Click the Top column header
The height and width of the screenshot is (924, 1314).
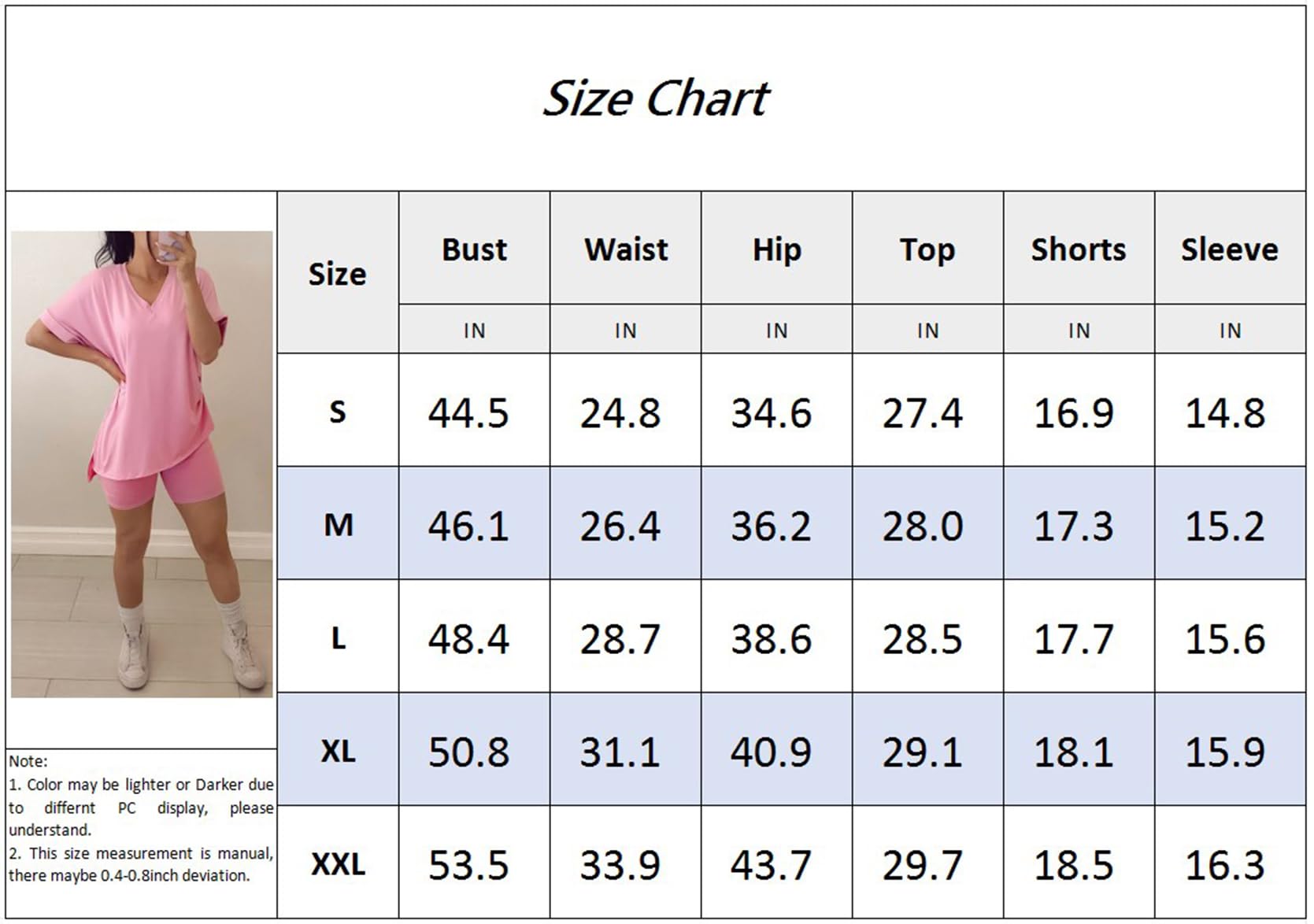[927, 249]
